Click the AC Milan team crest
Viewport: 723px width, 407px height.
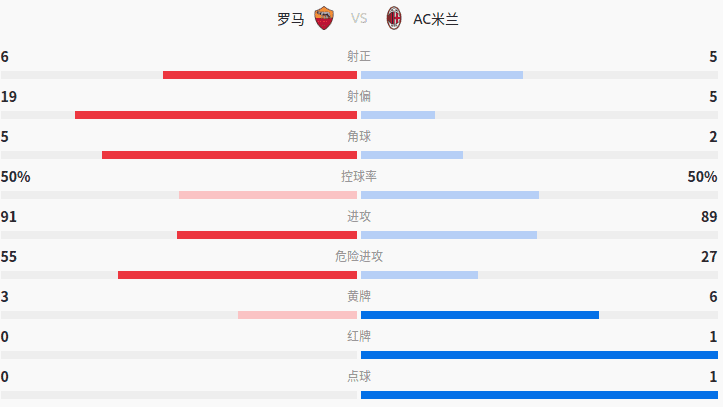click(x=394, y=18)
